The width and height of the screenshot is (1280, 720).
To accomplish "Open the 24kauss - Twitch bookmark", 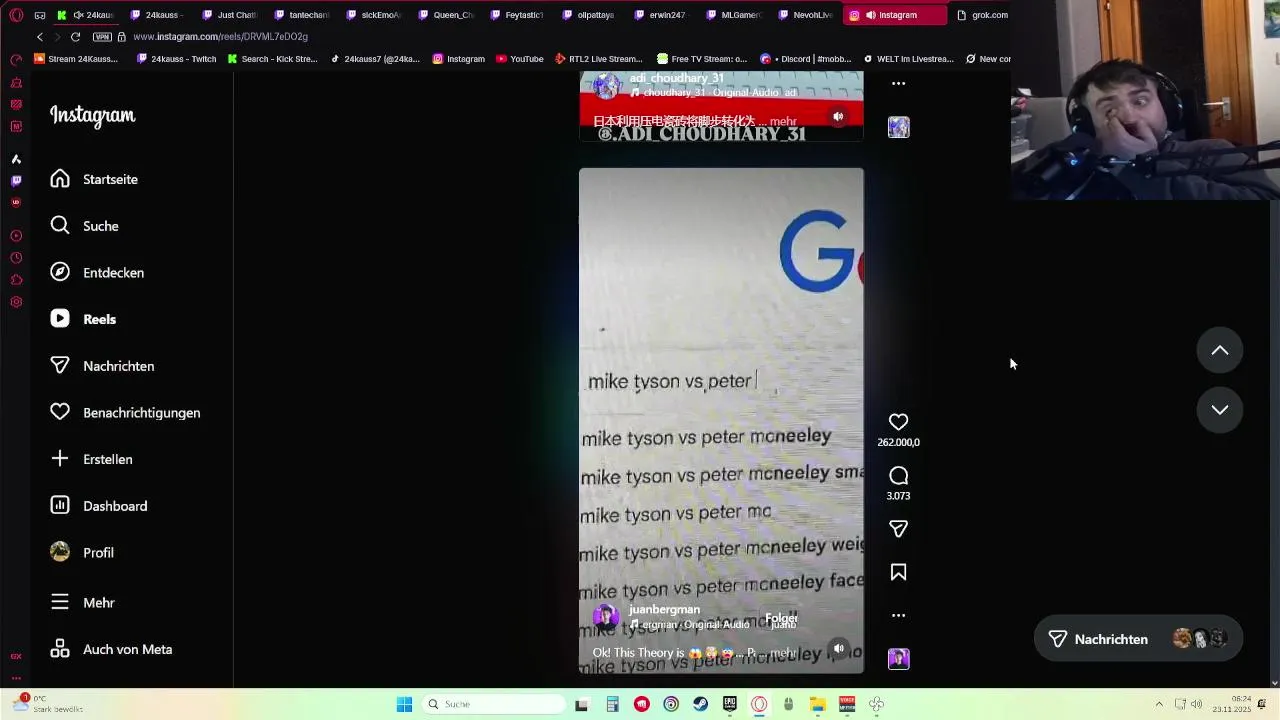I will [176, 59].
